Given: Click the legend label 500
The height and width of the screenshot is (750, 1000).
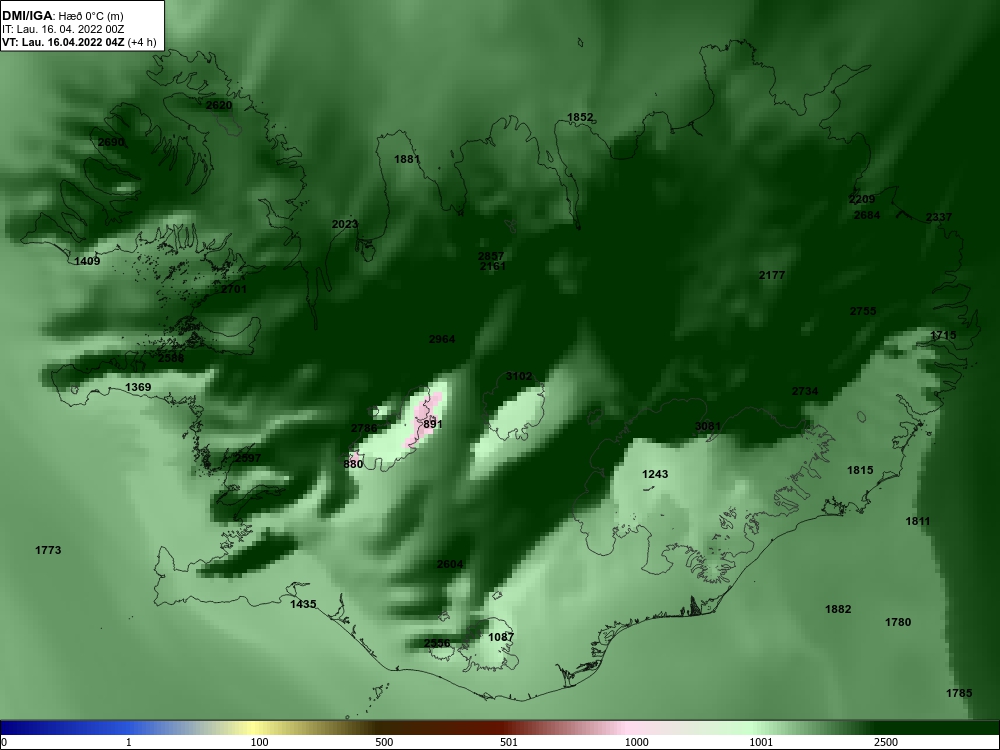Looking at the screenshot, I should click(384, 742).
